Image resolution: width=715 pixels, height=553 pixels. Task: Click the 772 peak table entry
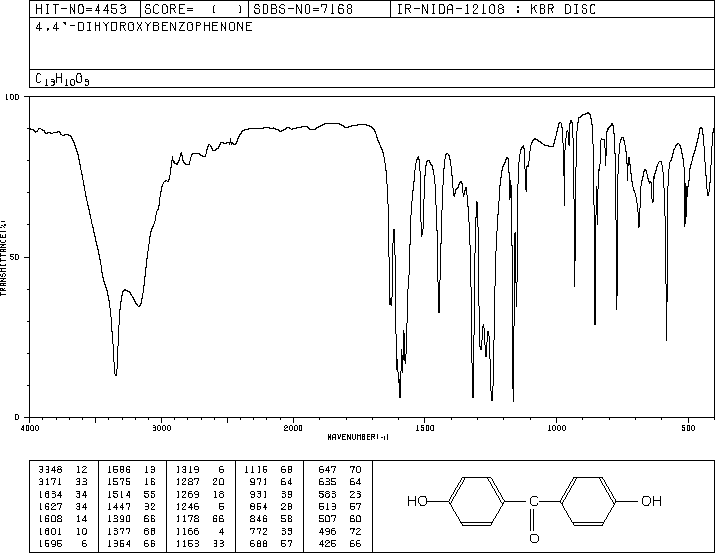(271, 532)
